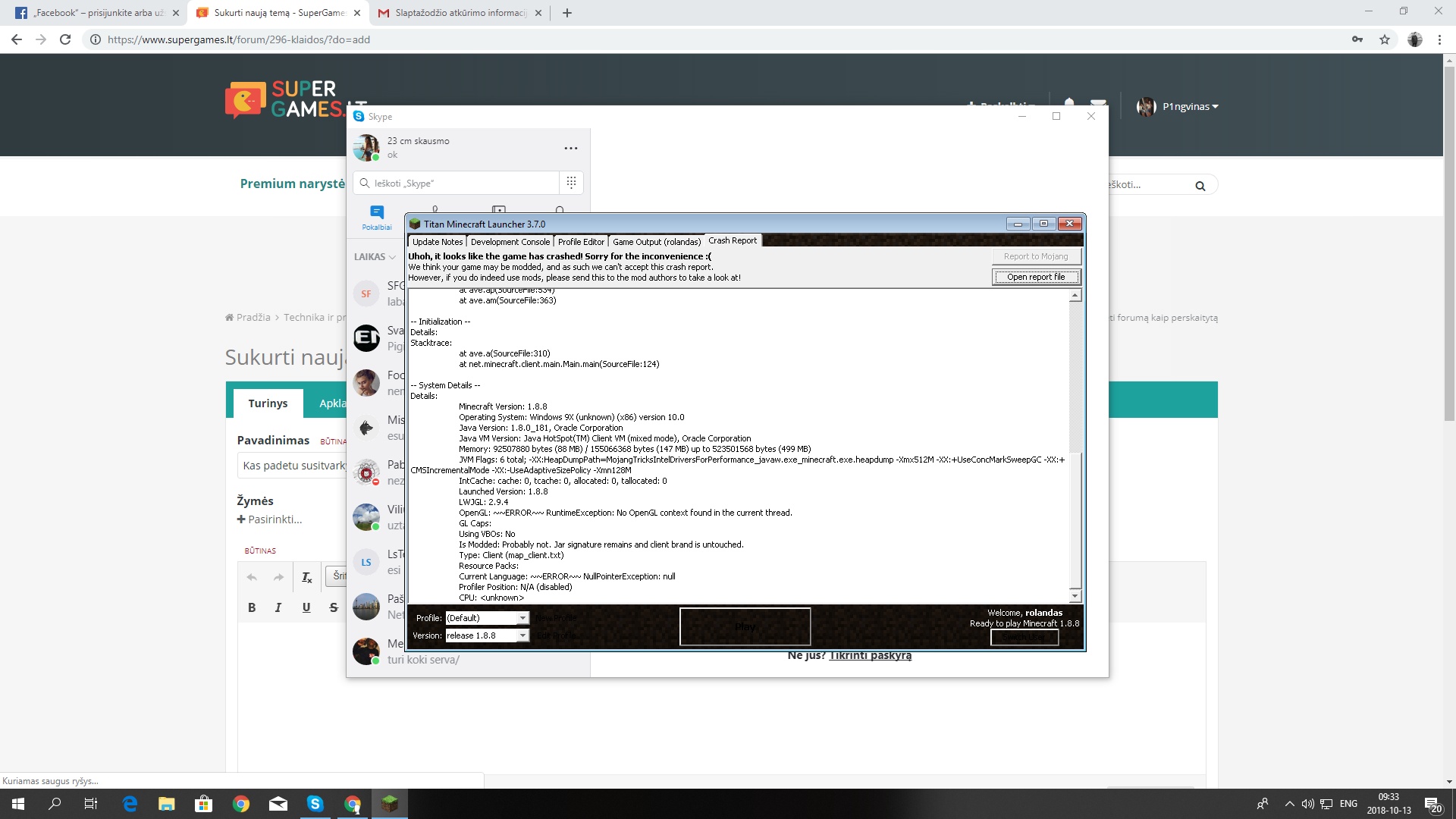Viewport: 1456px width, 819px height.
Task: Switch to the Slaptažodžio atkūrimo Gmail tab
Action: pos(459,13)
